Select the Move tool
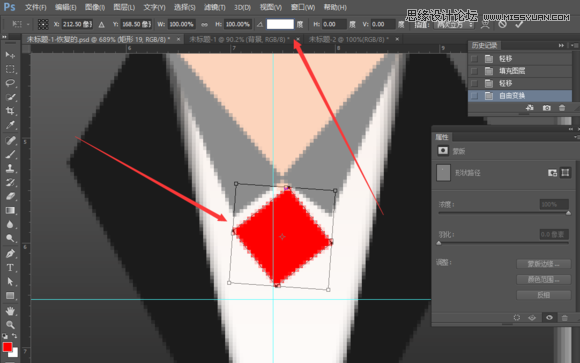This screenshot has width=580, height=363. pyautogui.click(x=10, y=56)
